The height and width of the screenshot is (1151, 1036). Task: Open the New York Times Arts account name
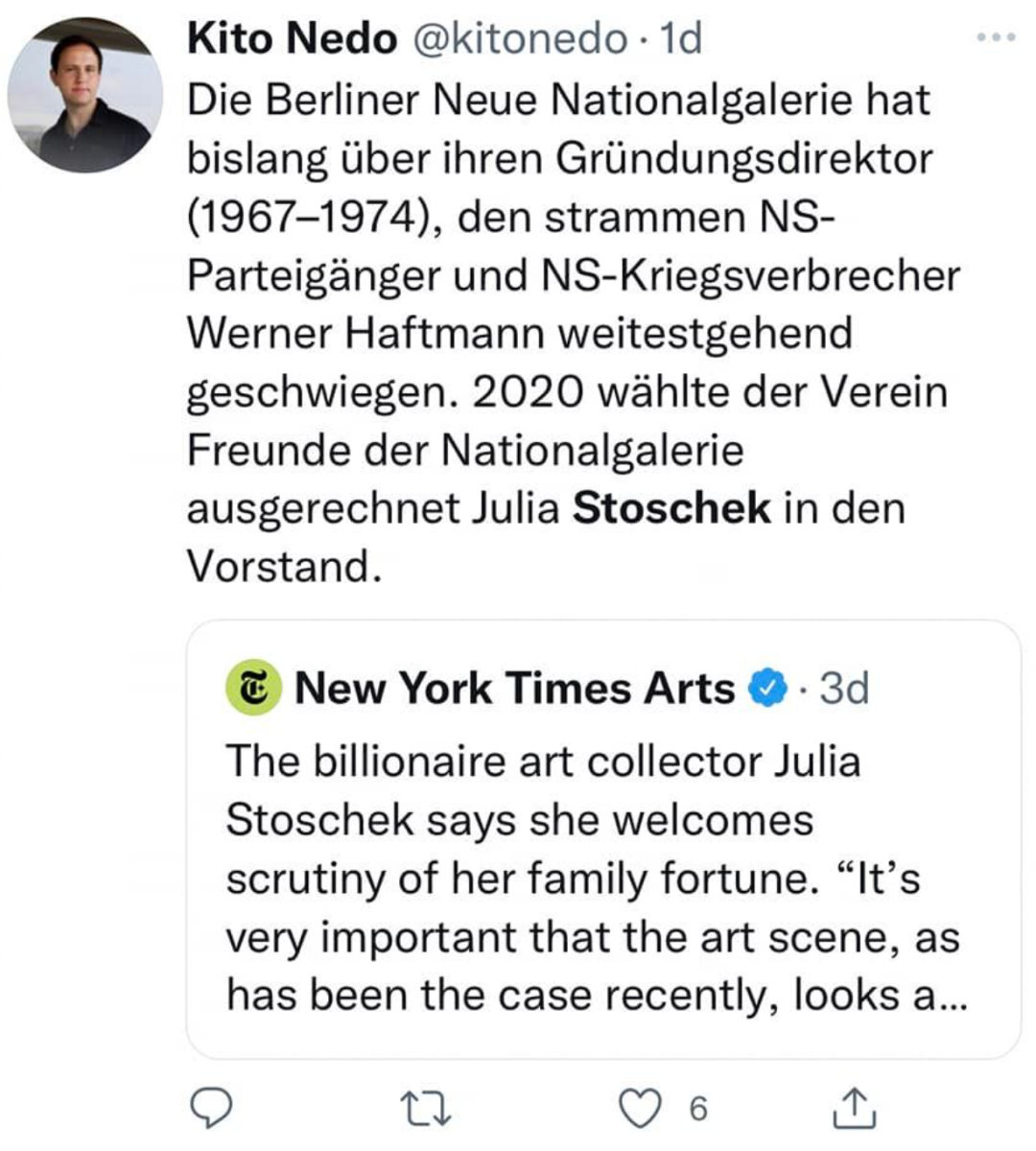(514, 689)
